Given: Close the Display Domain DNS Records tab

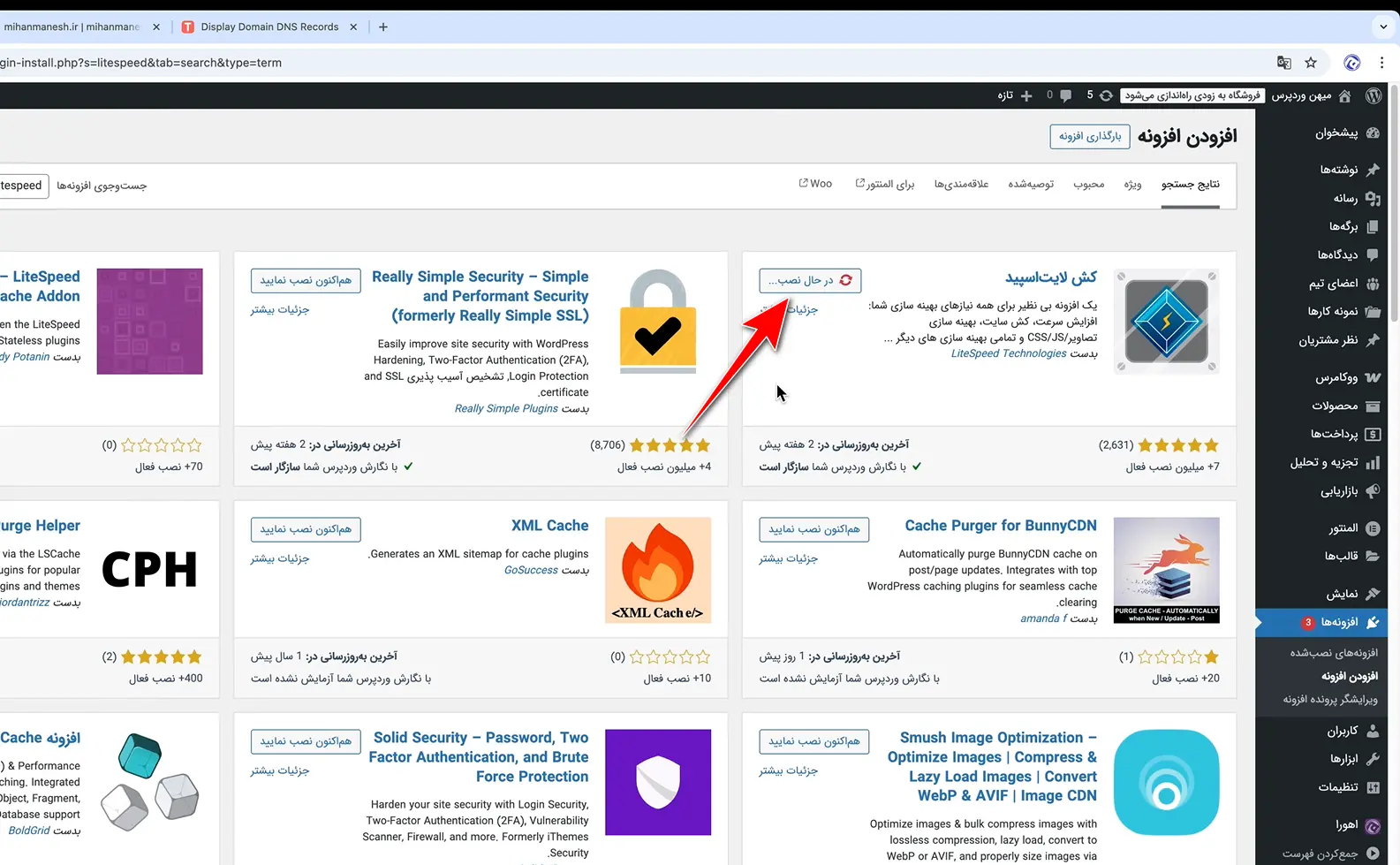Looking at the screenshot, I should (353, 27).
